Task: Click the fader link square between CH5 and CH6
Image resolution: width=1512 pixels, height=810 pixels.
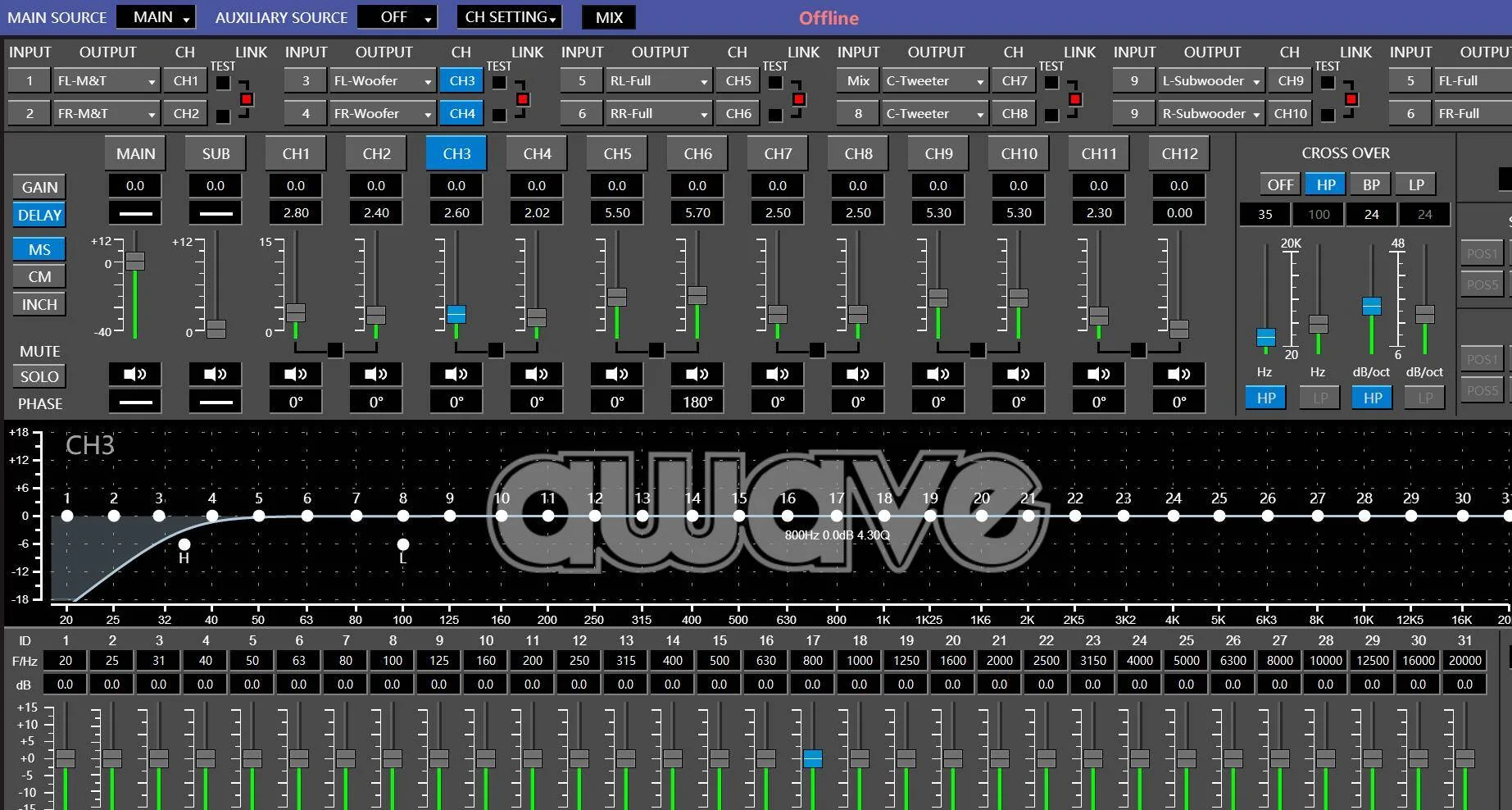Action: pos(656,350)
